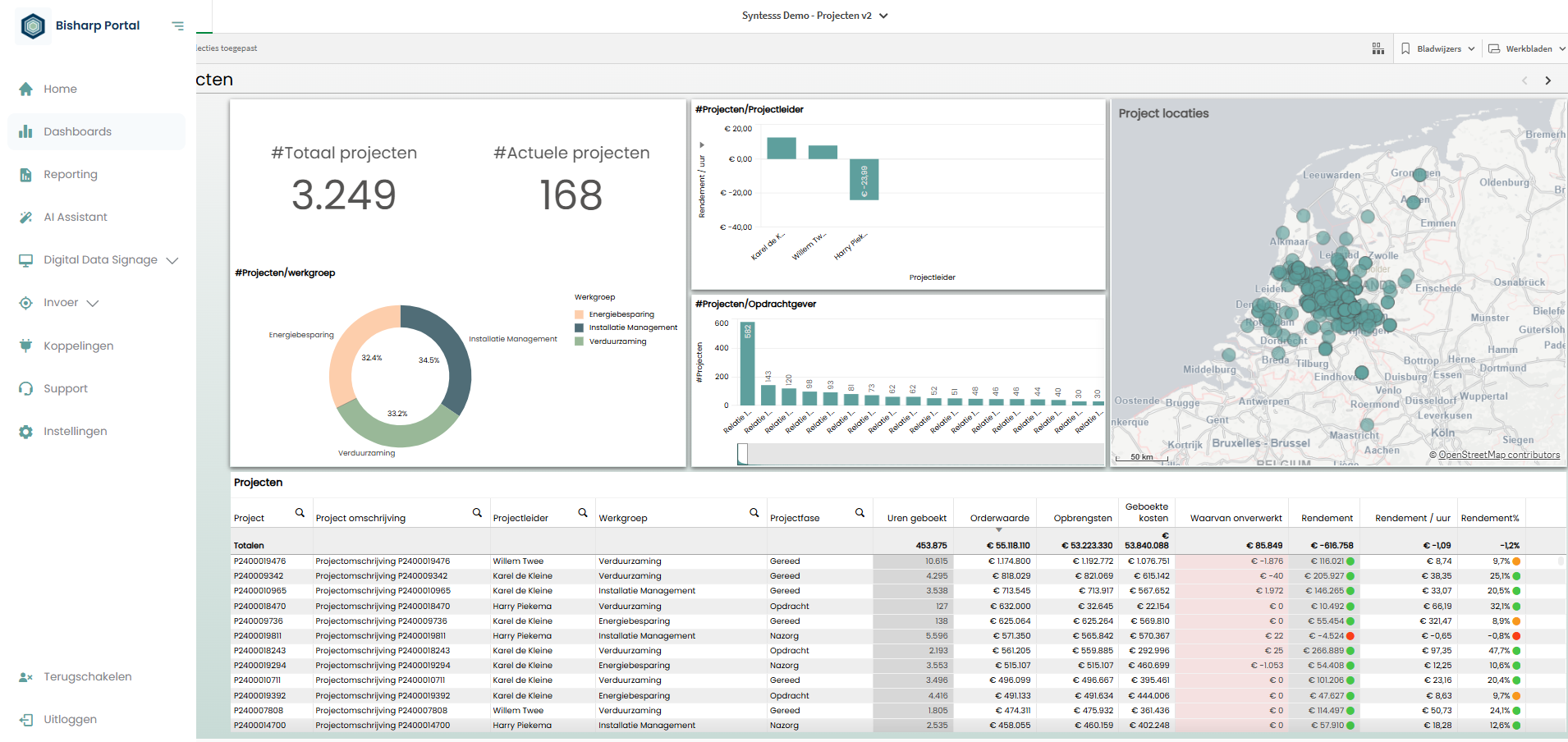
Task: Open Instellingen in the sidebar
Action: (96, 431)
